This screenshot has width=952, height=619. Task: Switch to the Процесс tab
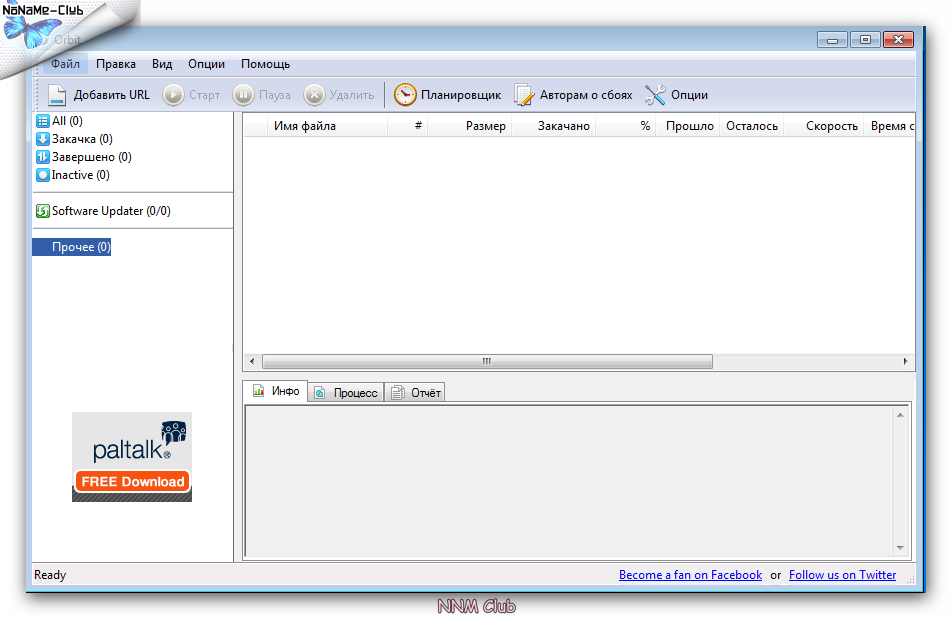pos(346,393)
